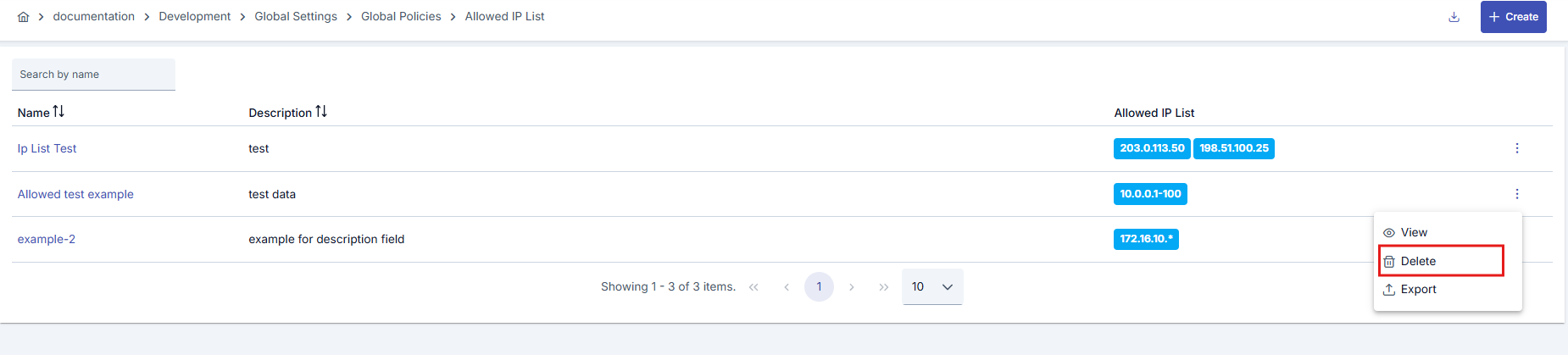Open three-dot menu for Ip List Test
Image resolution: width=1568 pixels, height=355 pixels.
(1516, 148)
